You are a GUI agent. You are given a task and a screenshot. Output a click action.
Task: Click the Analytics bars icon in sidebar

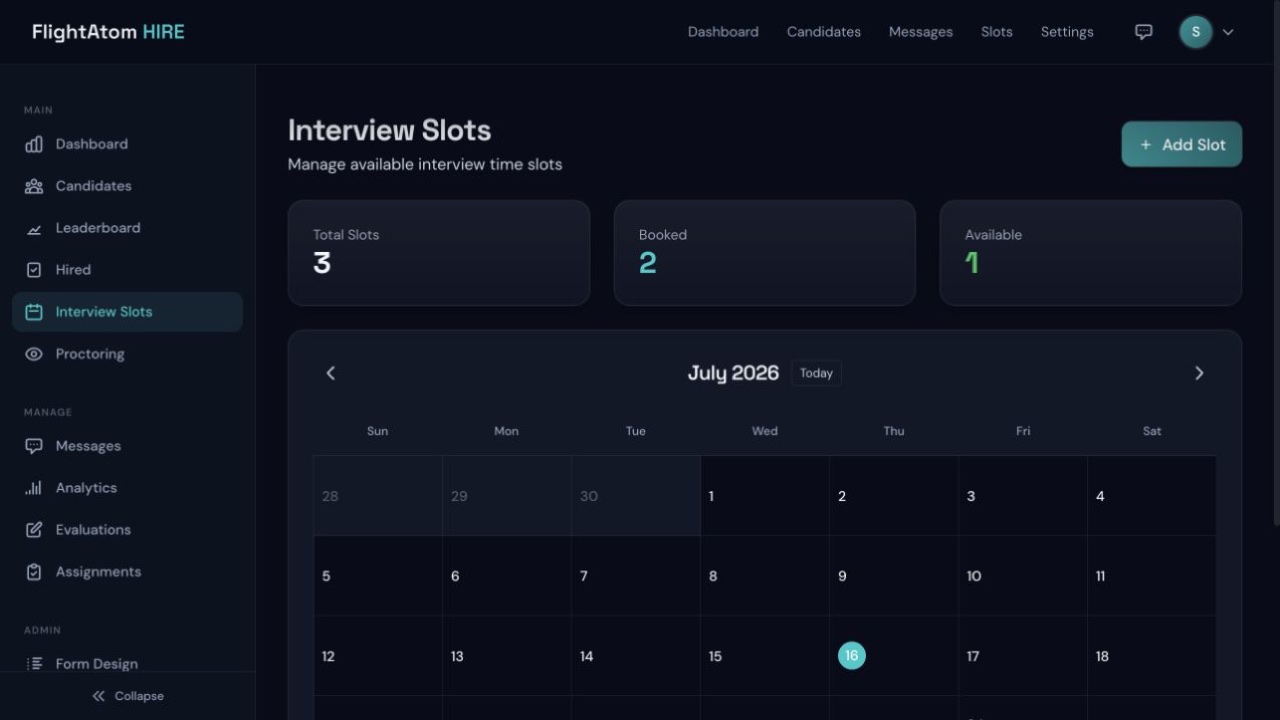(34, 488)
